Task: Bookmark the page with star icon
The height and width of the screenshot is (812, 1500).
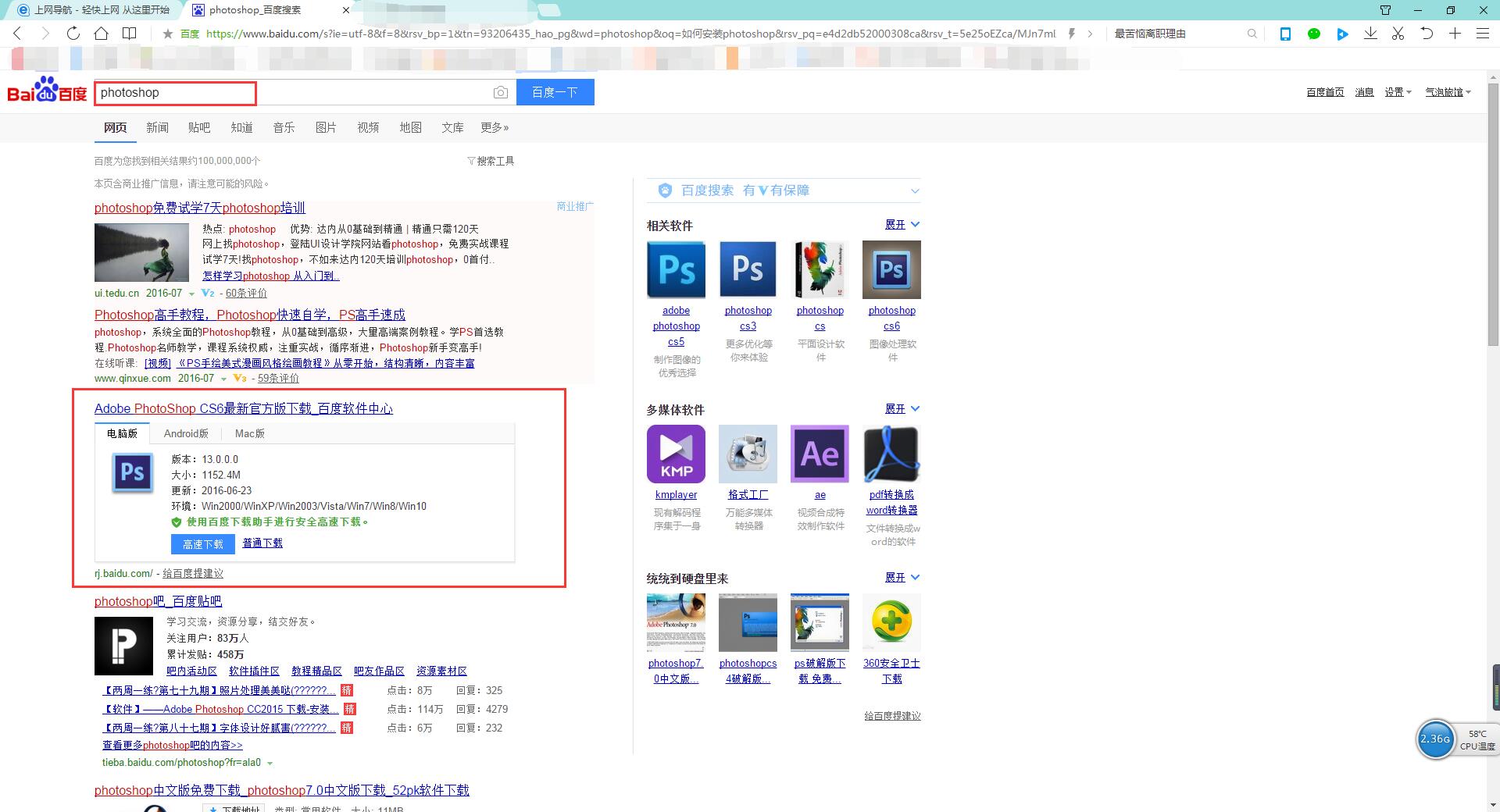Action: pyautogui.click(x=167, y=34)
